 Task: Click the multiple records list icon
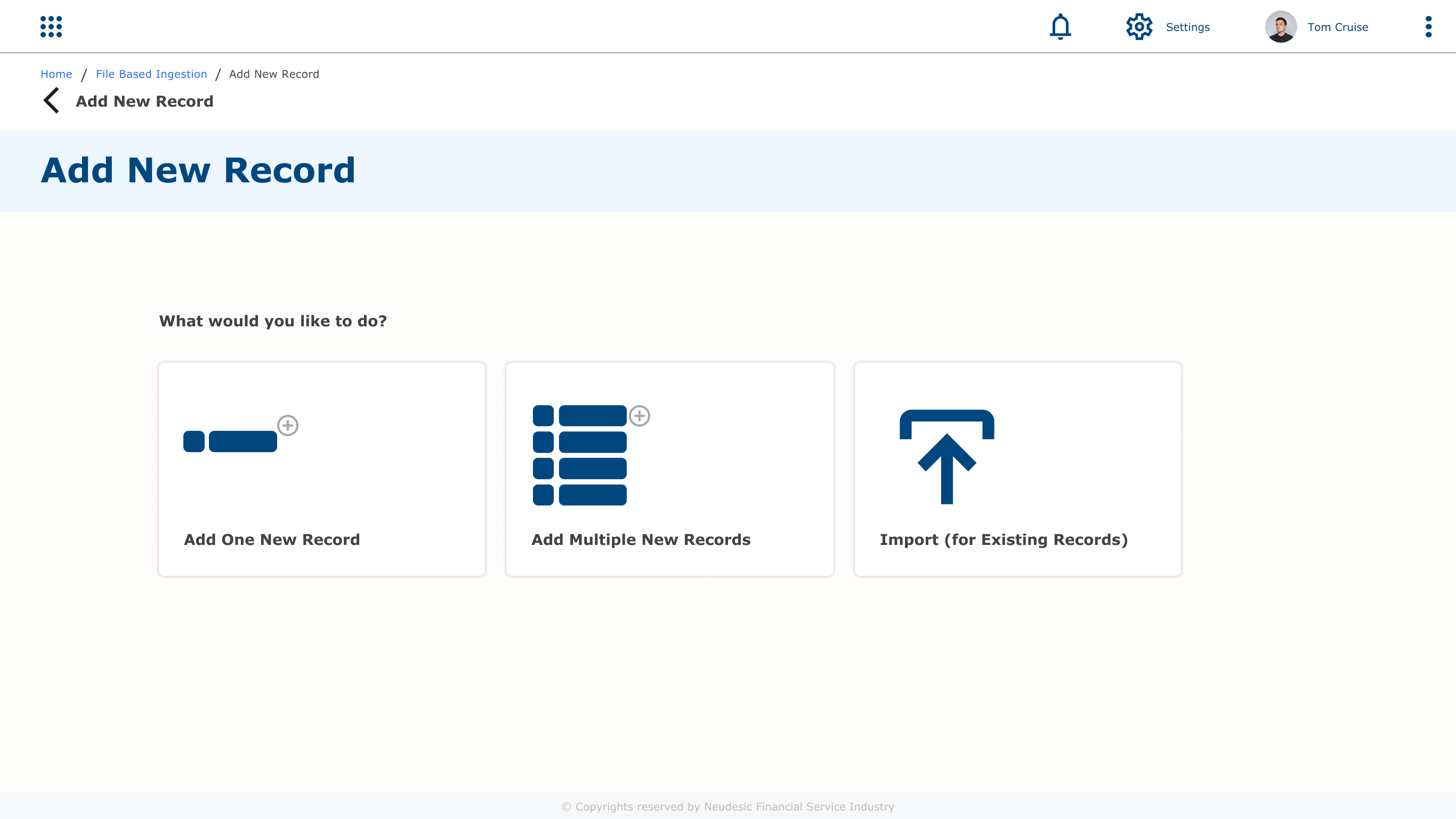click(x=591, y=455)
